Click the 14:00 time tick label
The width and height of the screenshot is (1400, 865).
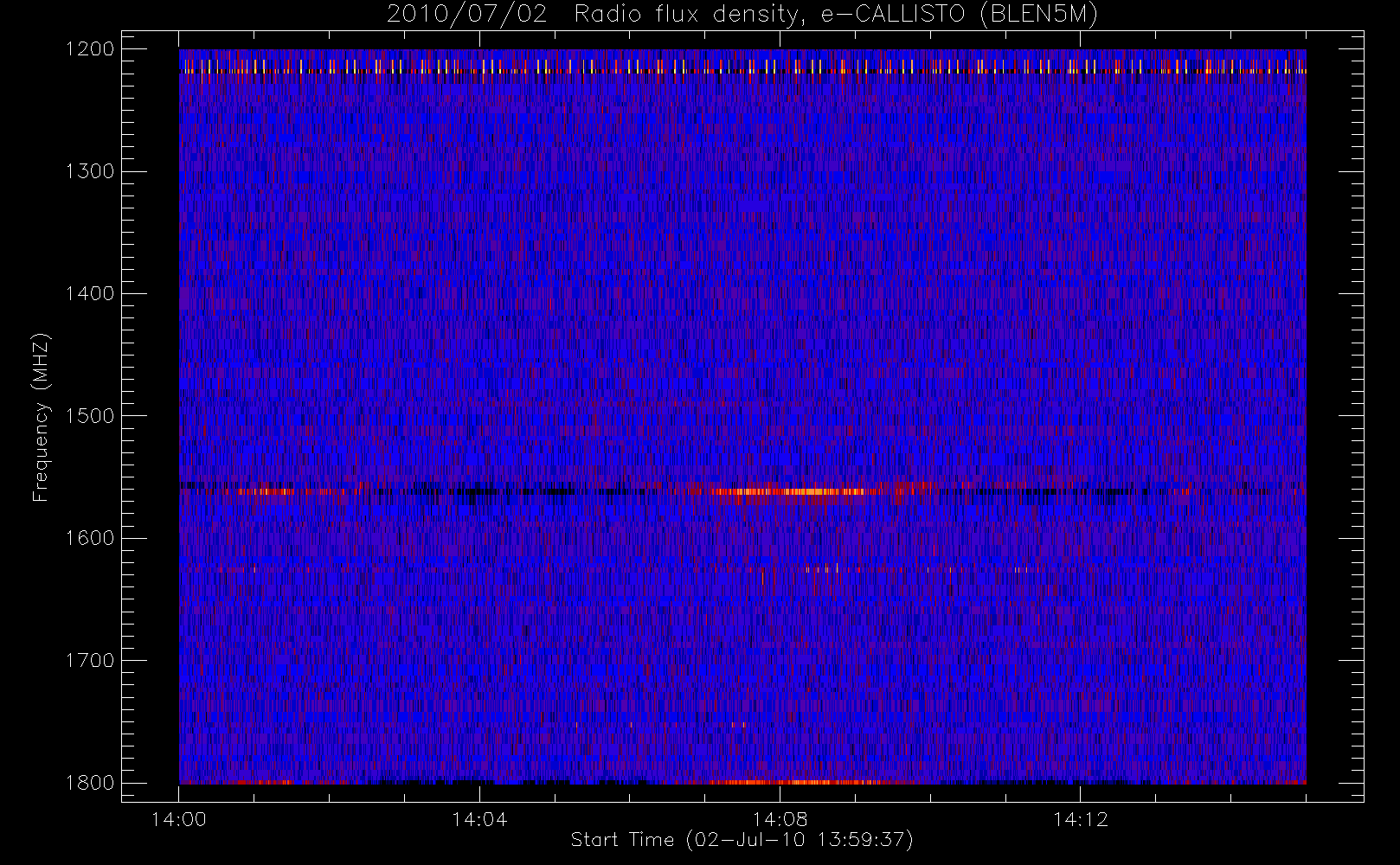[179, 819]
